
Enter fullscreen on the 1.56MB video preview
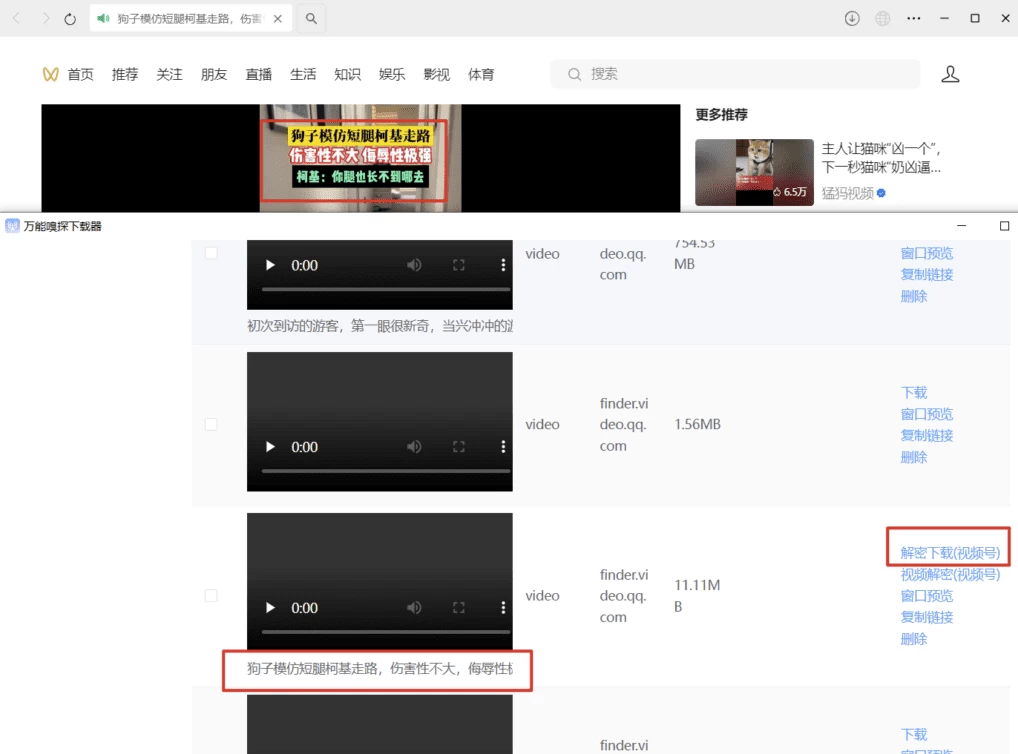coord(459,447)
